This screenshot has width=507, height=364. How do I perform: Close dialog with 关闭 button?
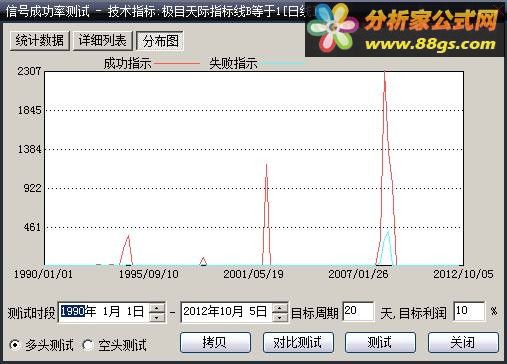[463, 342]
